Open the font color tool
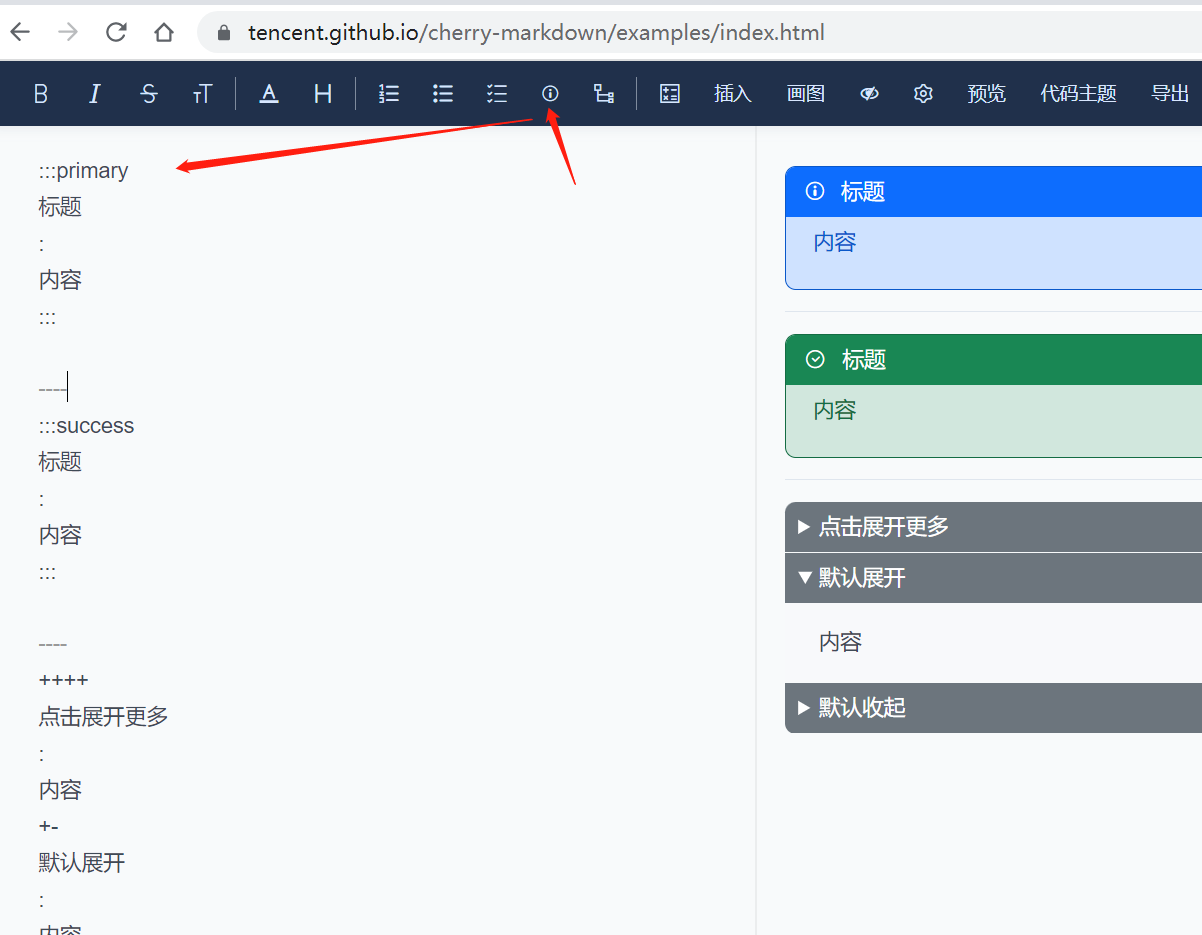This screenshot has width=1202, height=935. [268, 93]
